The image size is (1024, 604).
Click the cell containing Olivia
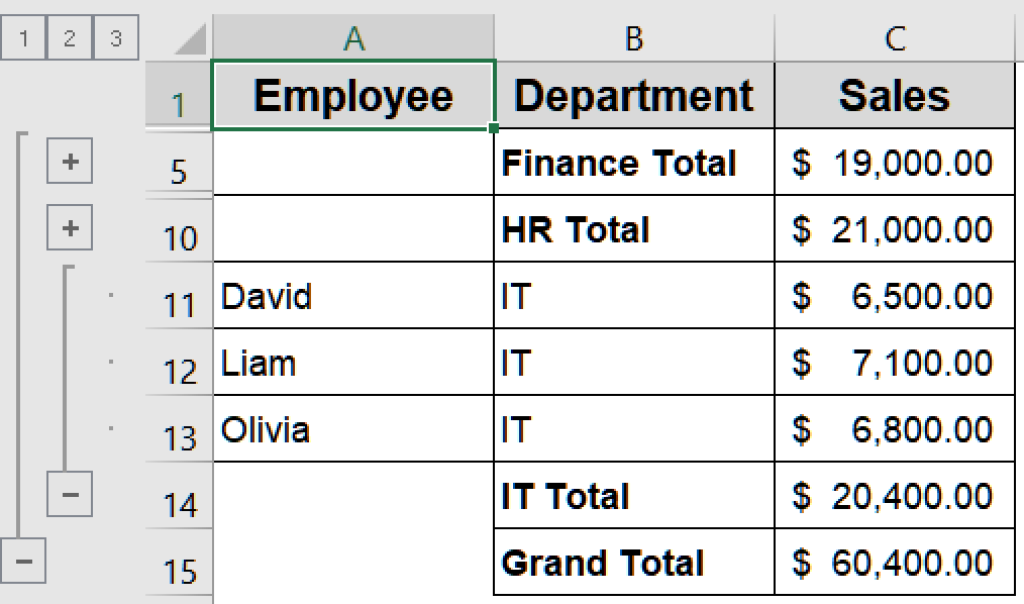(352, 429)
